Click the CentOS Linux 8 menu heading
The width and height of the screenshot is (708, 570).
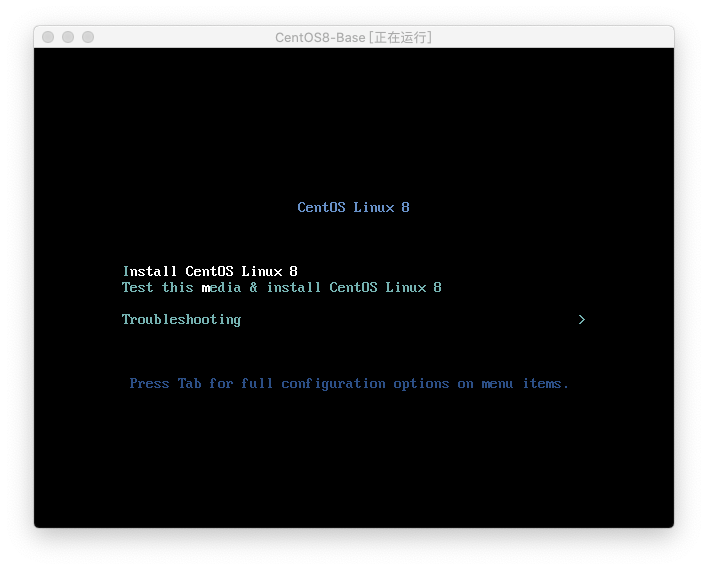tap(353, 207)
